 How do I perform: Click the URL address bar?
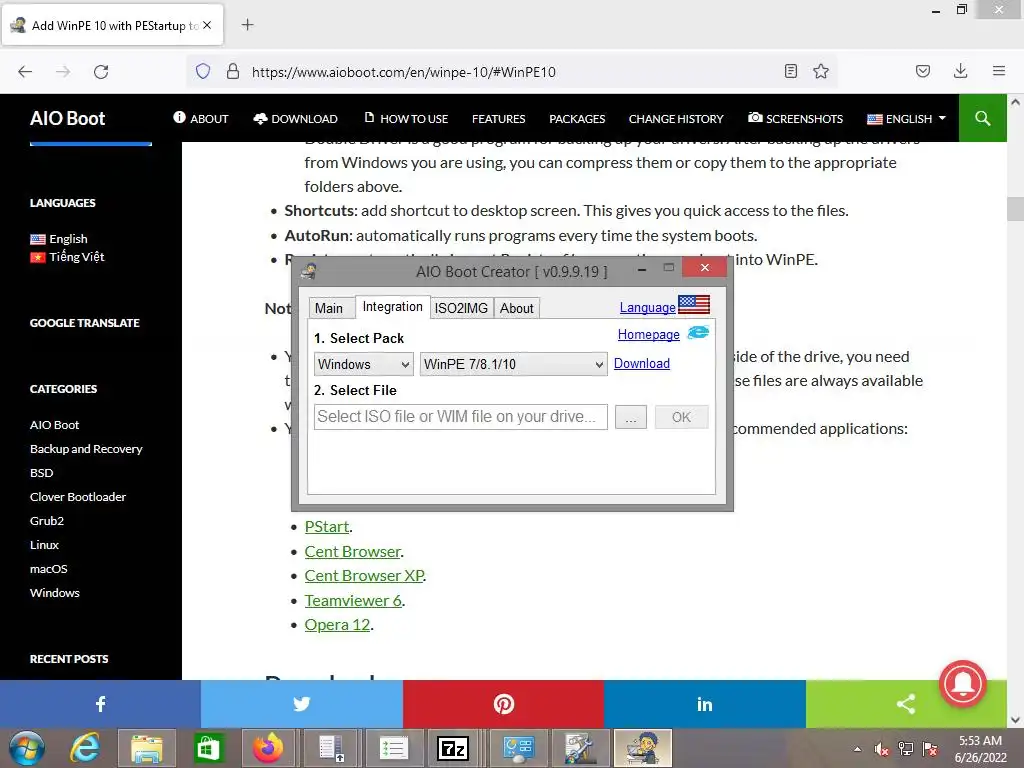(x=509, y=72)
